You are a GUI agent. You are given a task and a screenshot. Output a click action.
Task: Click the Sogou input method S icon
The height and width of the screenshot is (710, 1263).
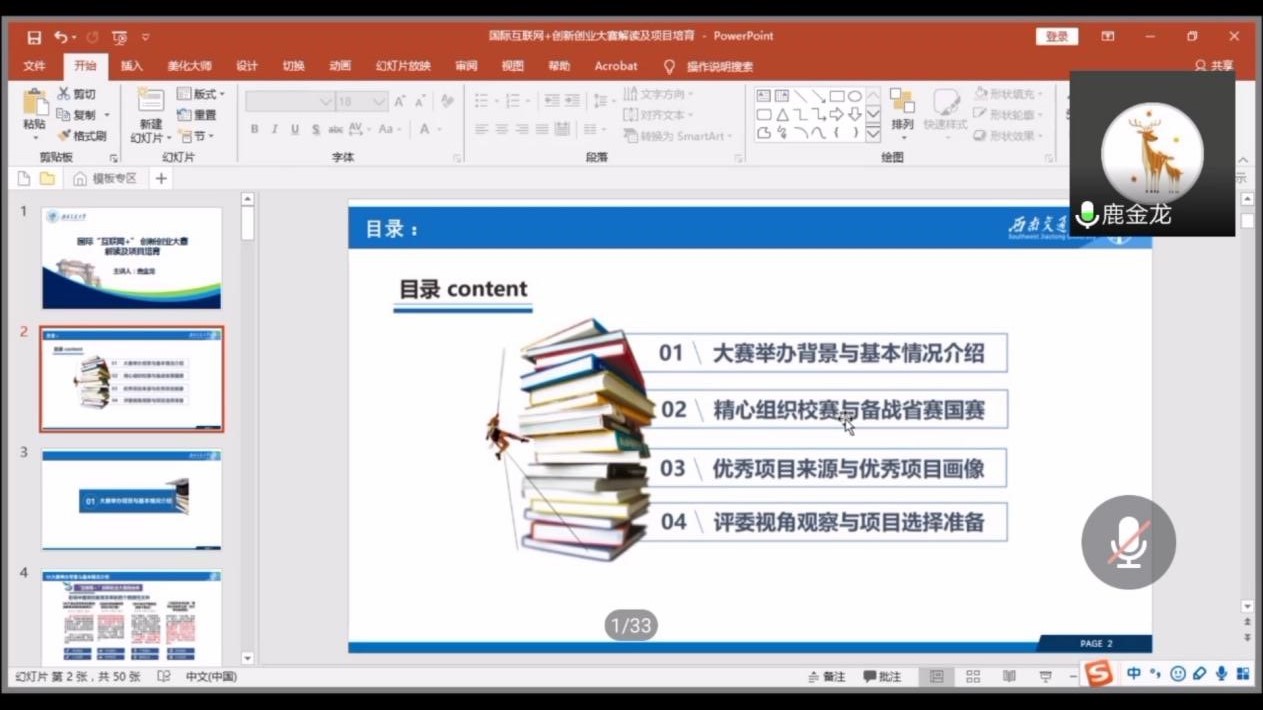tap(1098, 674)
